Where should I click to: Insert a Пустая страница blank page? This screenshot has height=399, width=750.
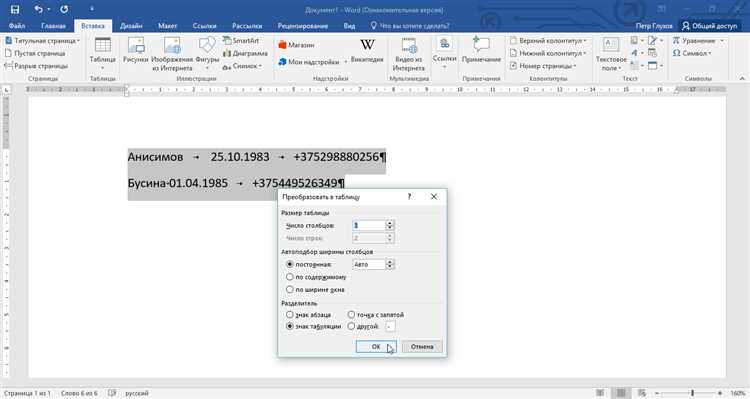[35, 54]
